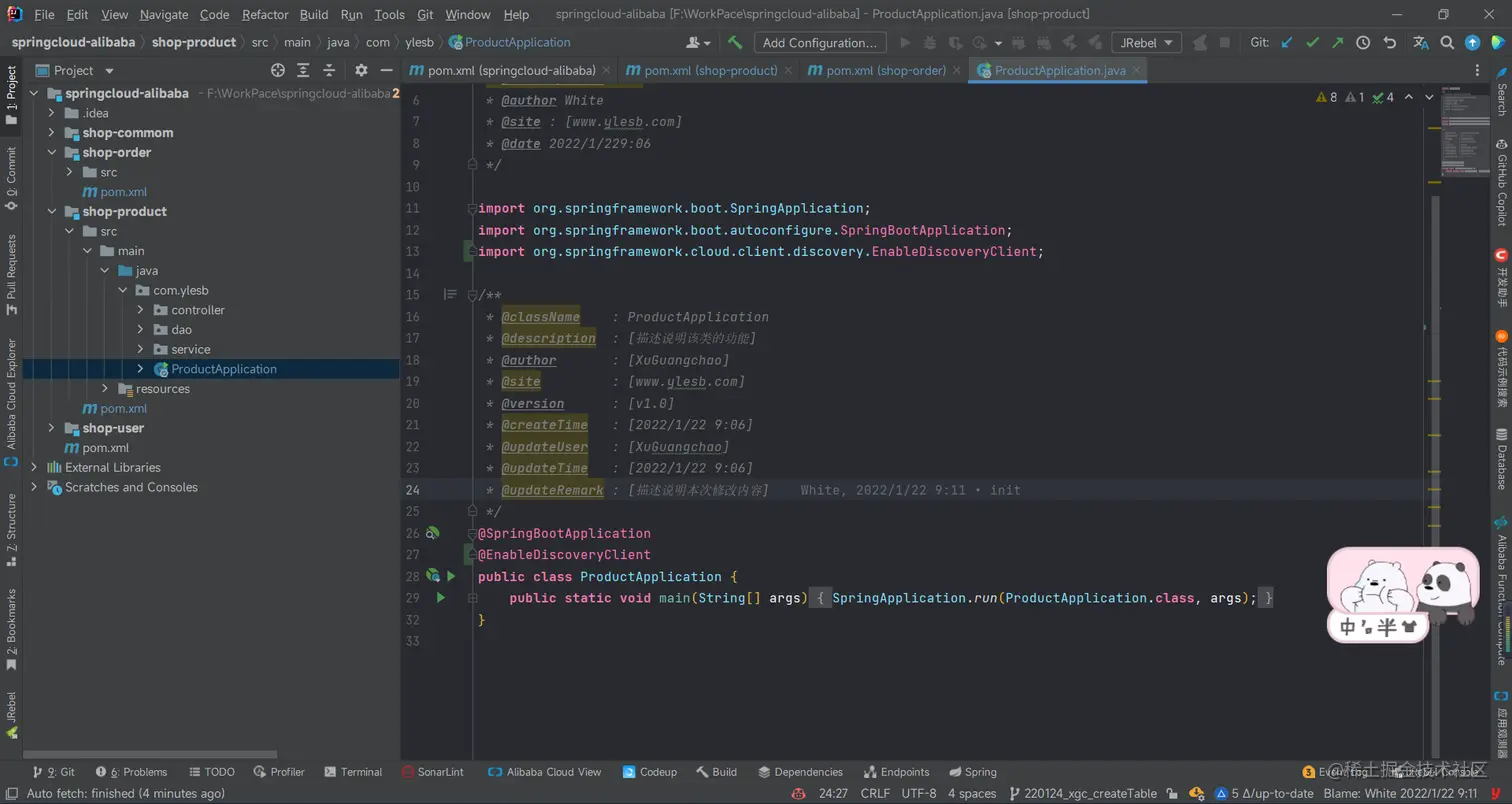Open Search Everywhere magnifier icon
Screen dimensions: 1512x804
[x=1447, y=42]
